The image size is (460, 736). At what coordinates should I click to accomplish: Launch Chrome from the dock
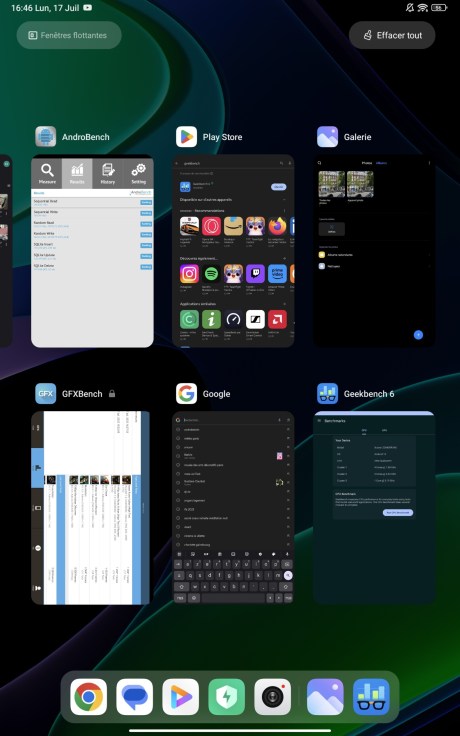click(x=88, y=697)
